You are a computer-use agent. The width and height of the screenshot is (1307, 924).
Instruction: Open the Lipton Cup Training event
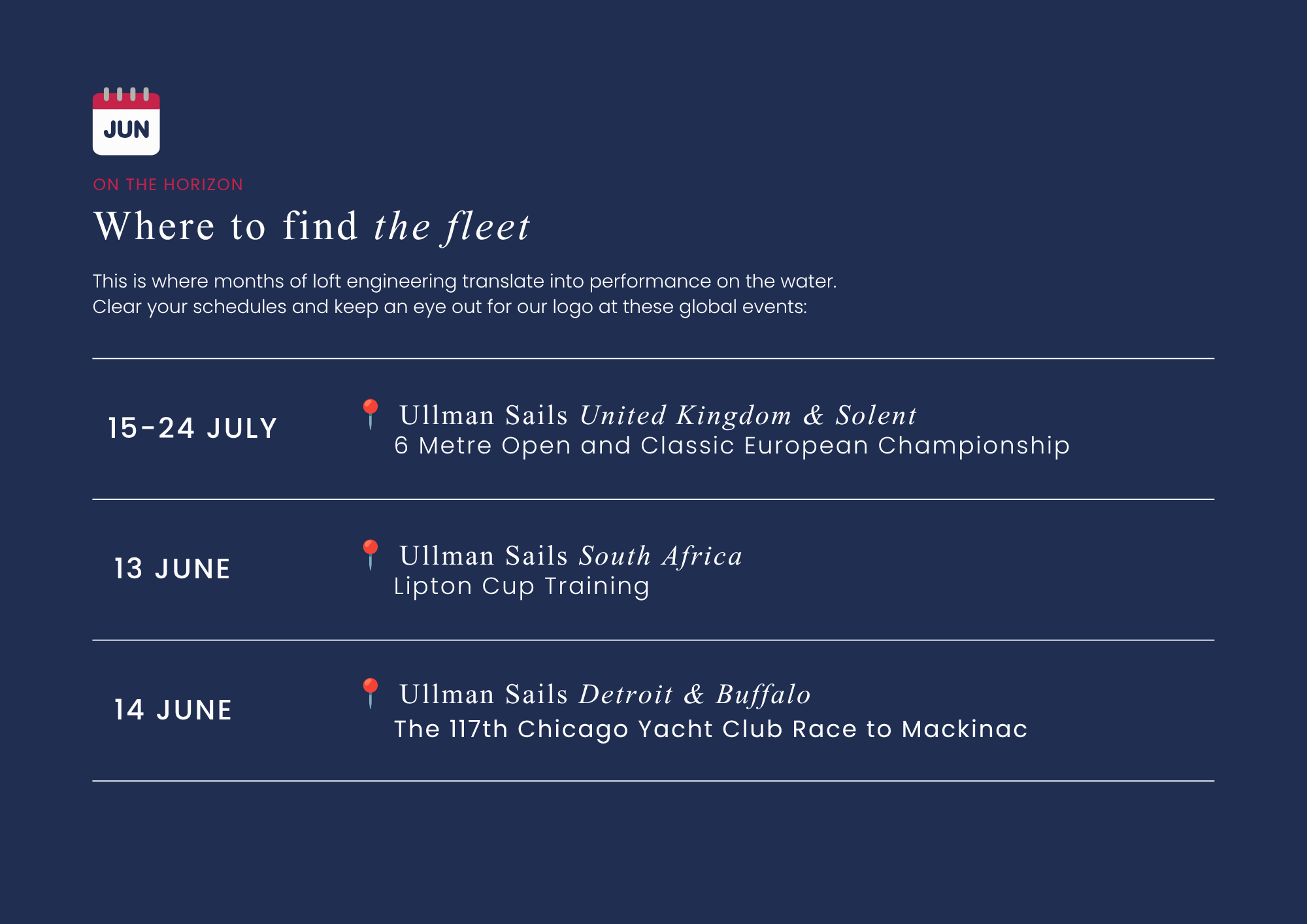[521, 587]
